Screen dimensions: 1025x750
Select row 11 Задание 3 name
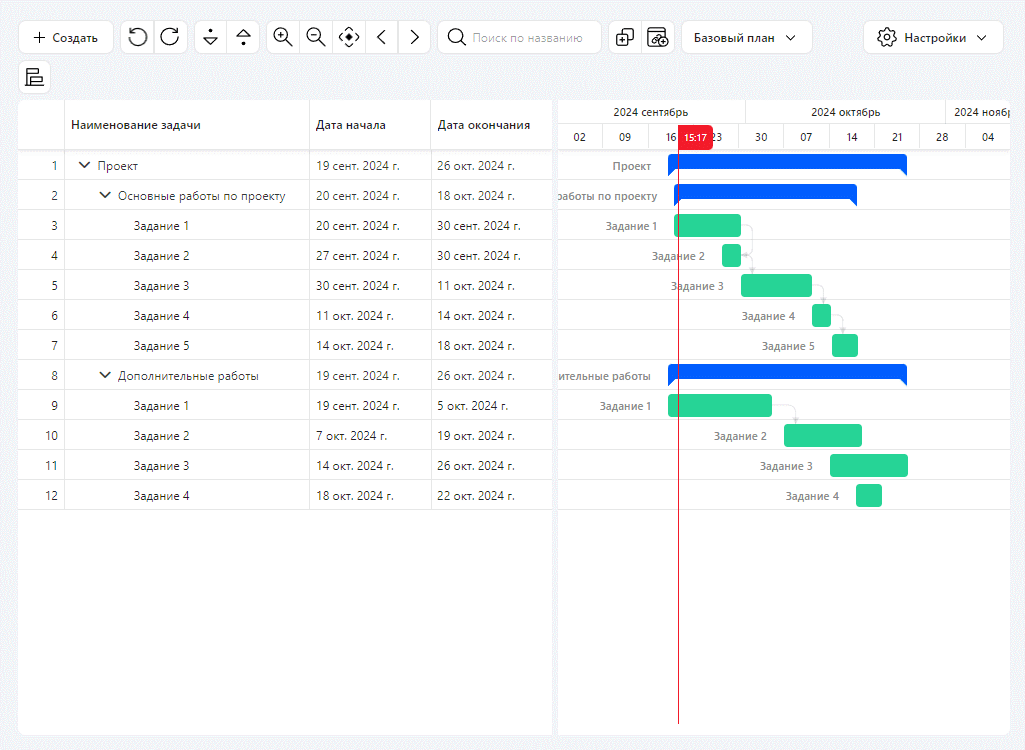pos(161,466)
